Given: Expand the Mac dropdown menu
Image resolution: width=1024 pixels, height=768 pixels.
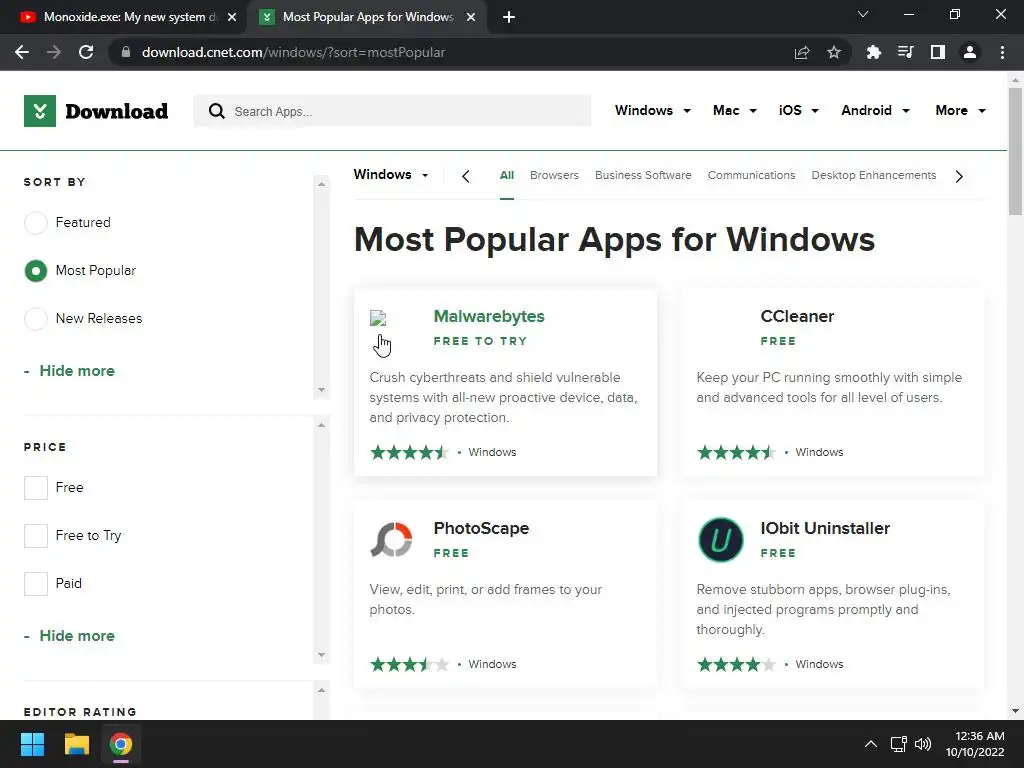Looking at the screenshot, I should coord(735,110).
